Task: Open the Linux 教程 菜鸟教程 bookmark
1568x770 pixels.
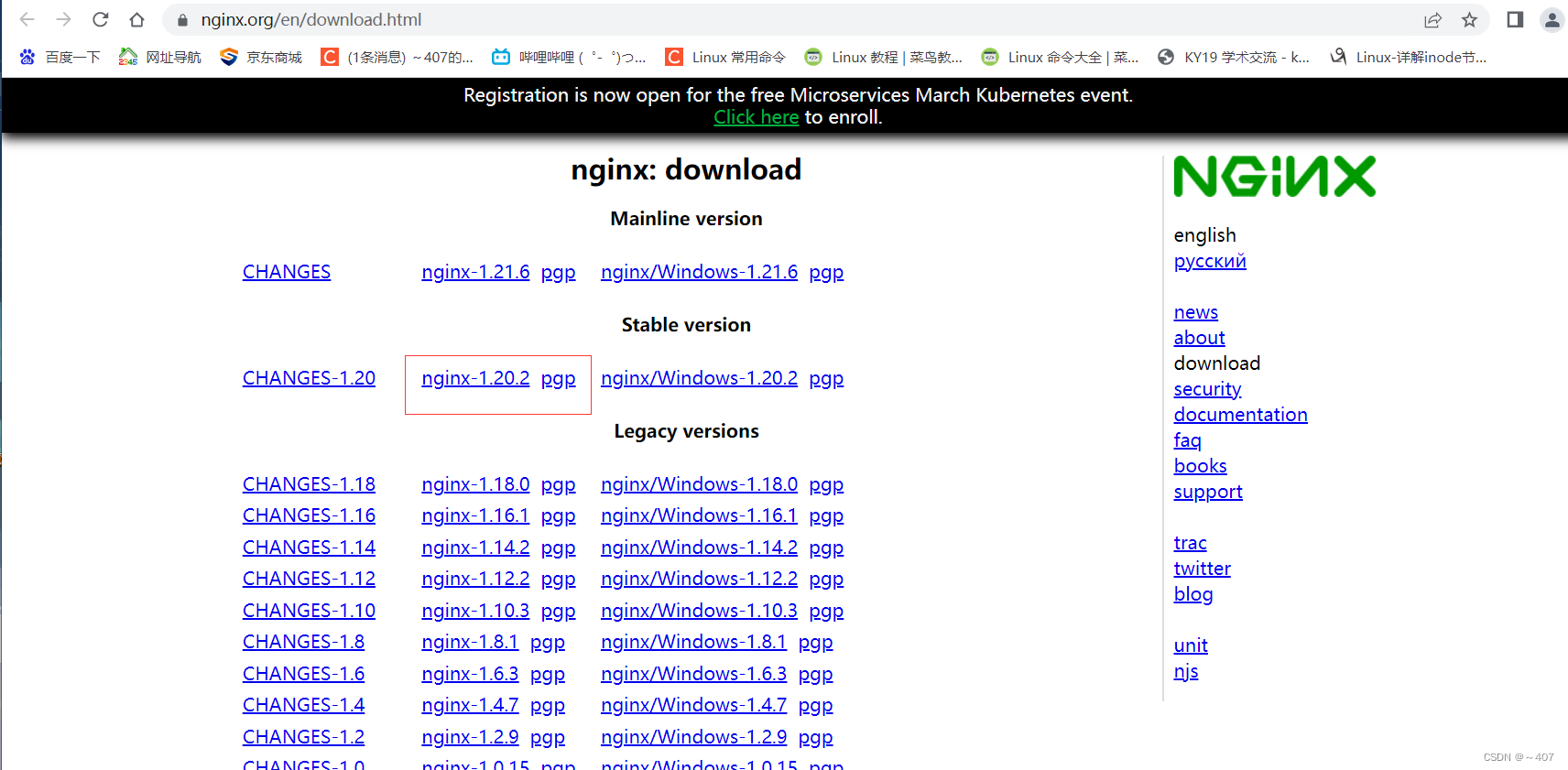Action: click(884, 57)
